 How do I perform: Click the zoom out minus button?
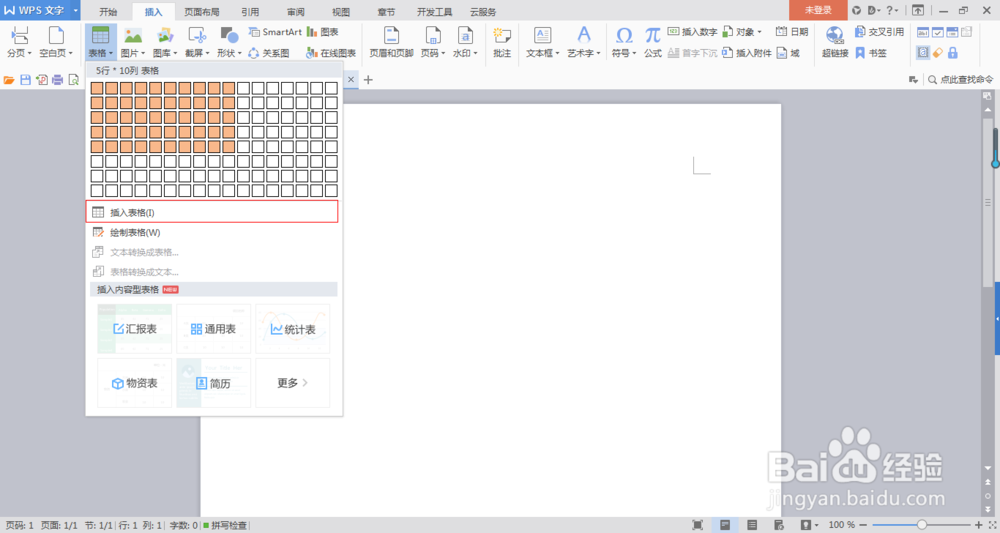[865, 525]
